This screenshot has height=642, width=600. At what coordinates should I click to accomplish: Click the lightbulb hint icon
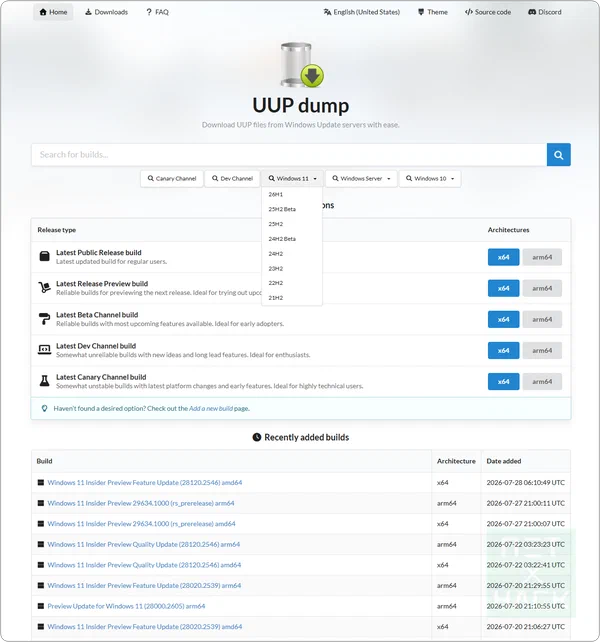[45, 408]
